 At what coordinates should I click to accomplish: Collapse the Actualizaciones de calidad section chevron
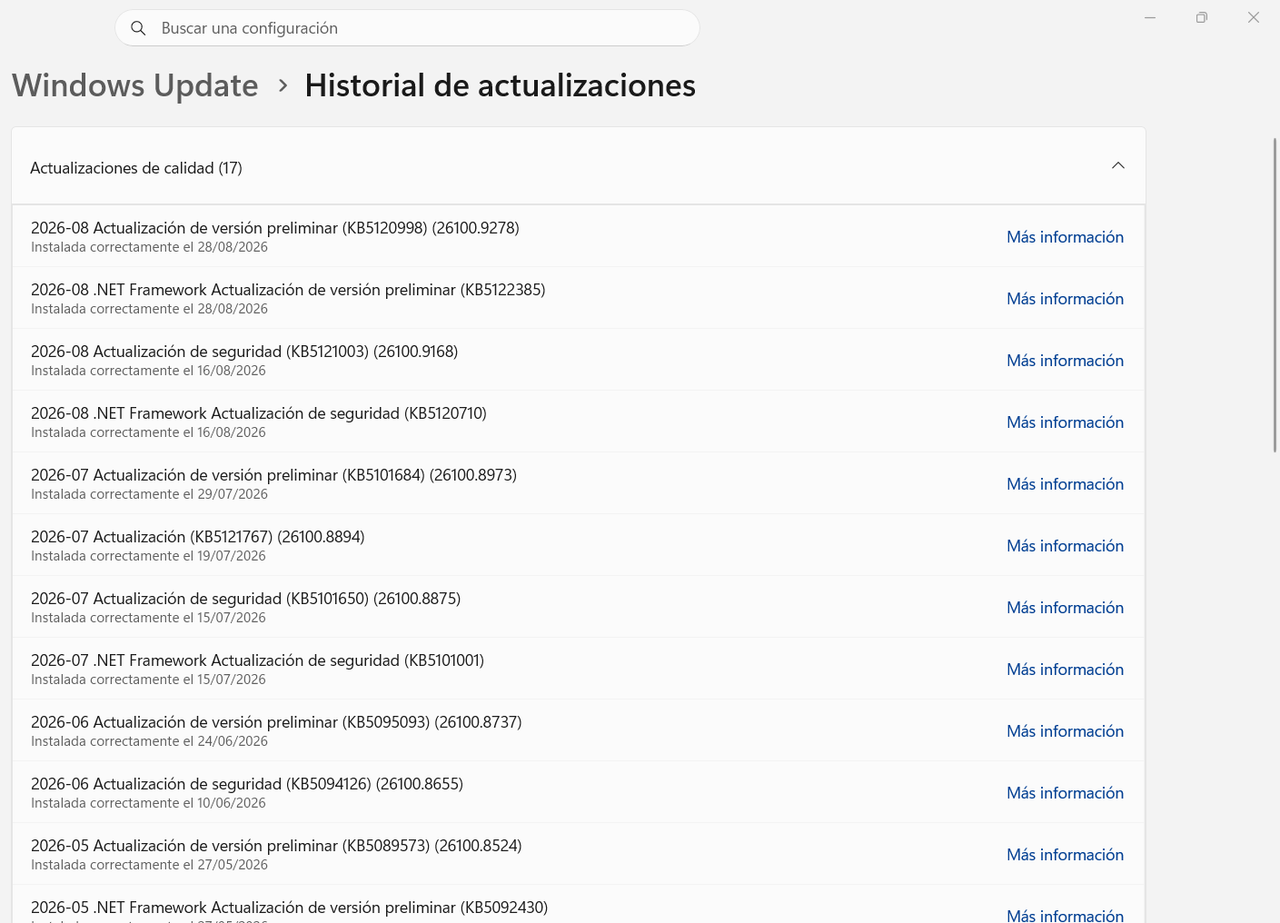click(1118, 166)
